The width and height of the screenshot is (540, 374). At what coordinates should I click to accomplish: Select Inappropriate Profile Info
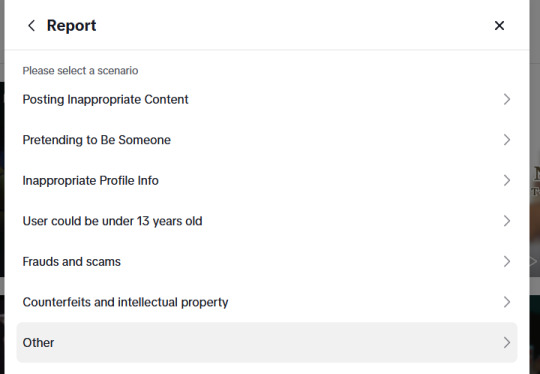coord(267,180)
